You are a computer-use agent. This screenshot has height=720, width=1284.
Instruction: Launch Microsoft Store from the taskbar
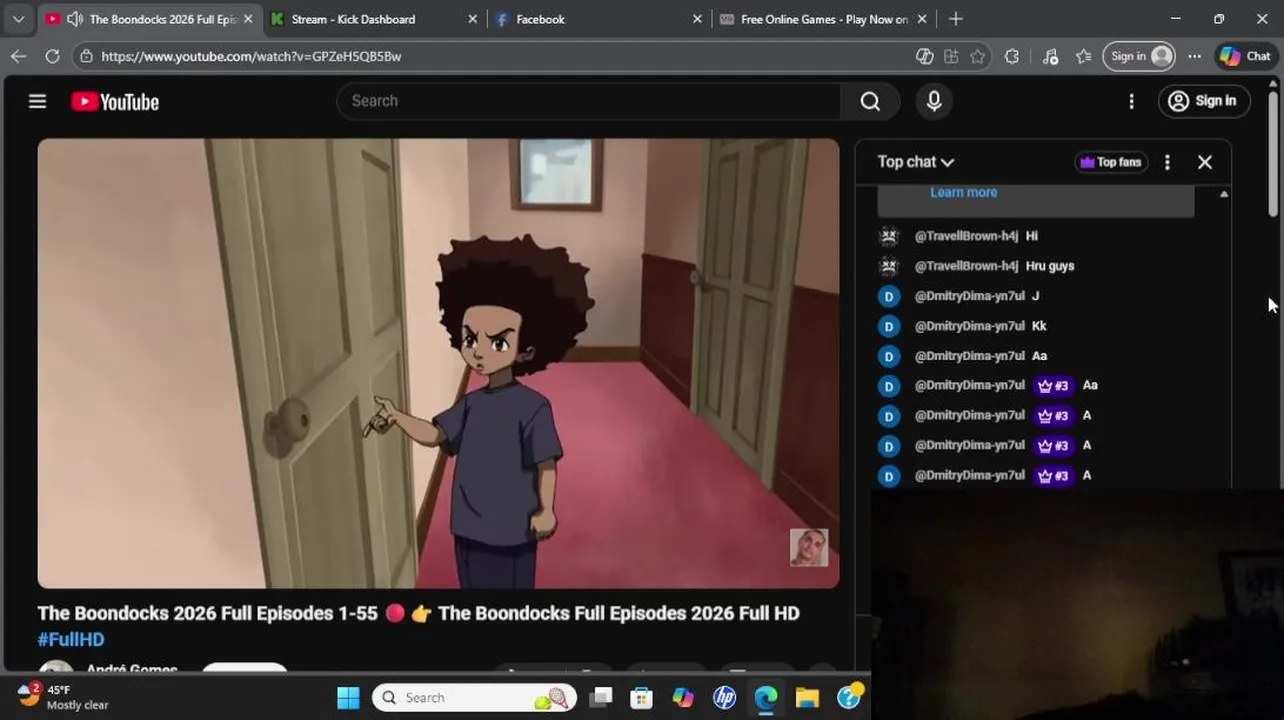pyautogui.click(x=641, y=698)
